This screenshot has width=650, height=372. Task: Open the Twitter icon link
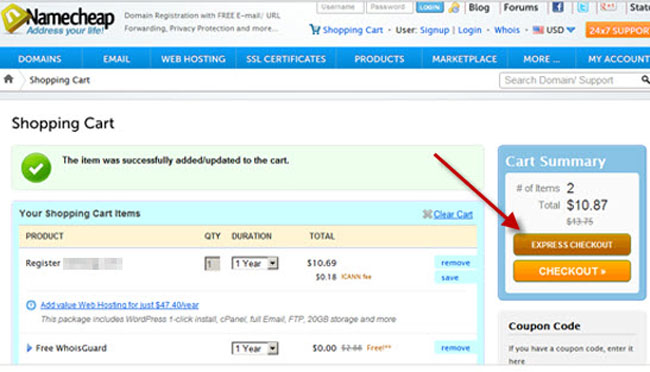click(583, 7)
